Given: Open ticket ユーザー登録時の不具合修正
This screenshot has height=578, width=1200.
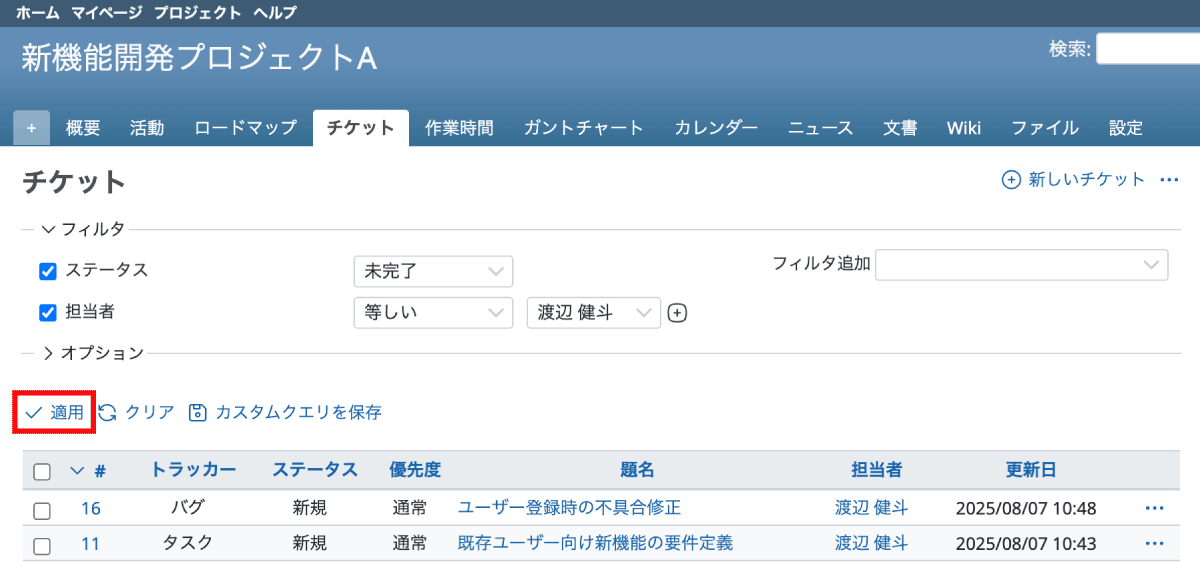Looking at the screenshot, I should point(569,508).
